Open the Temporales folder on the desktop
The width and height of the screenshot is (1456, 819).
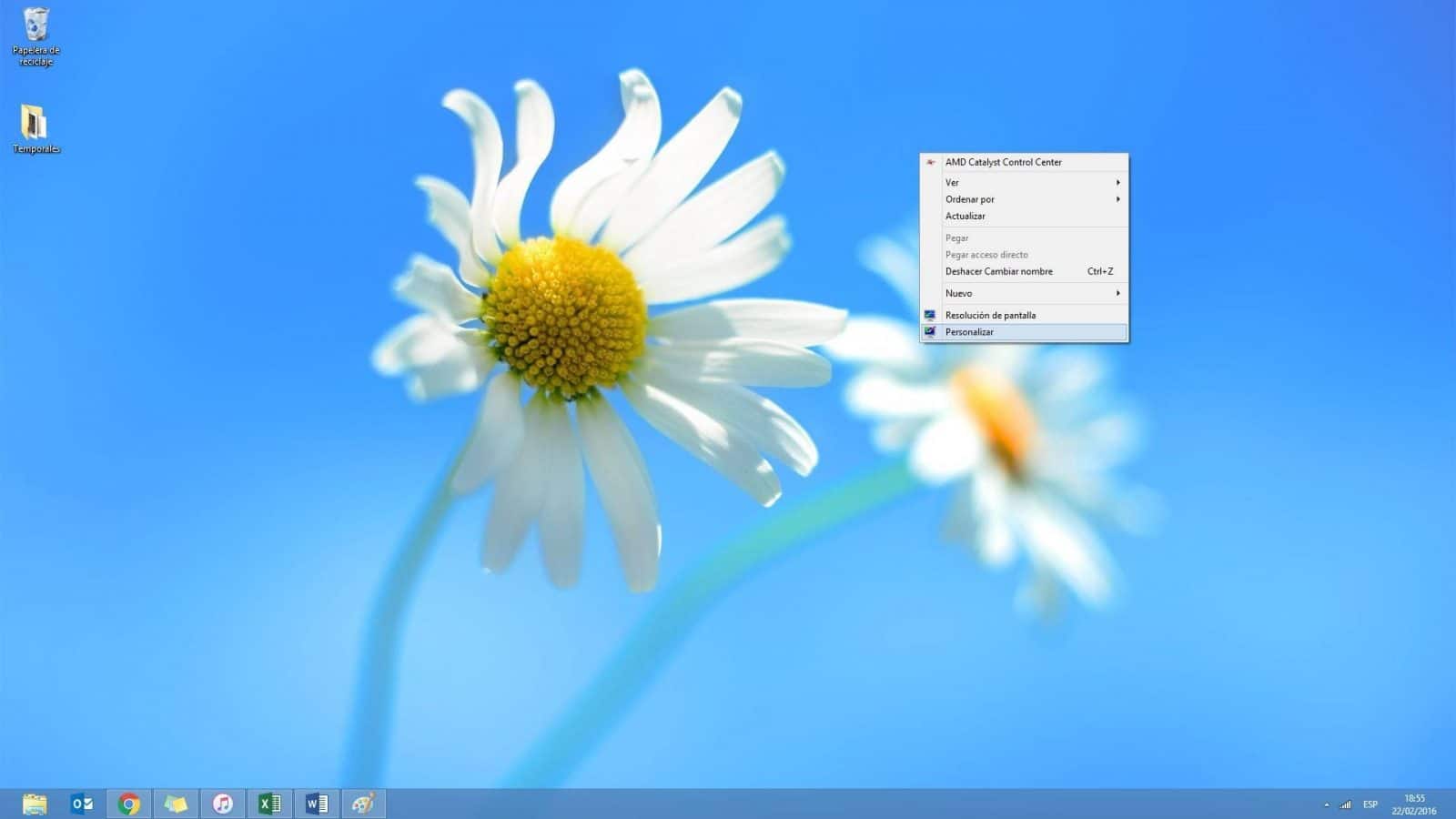pyautogui.click(x=36, y=123)
